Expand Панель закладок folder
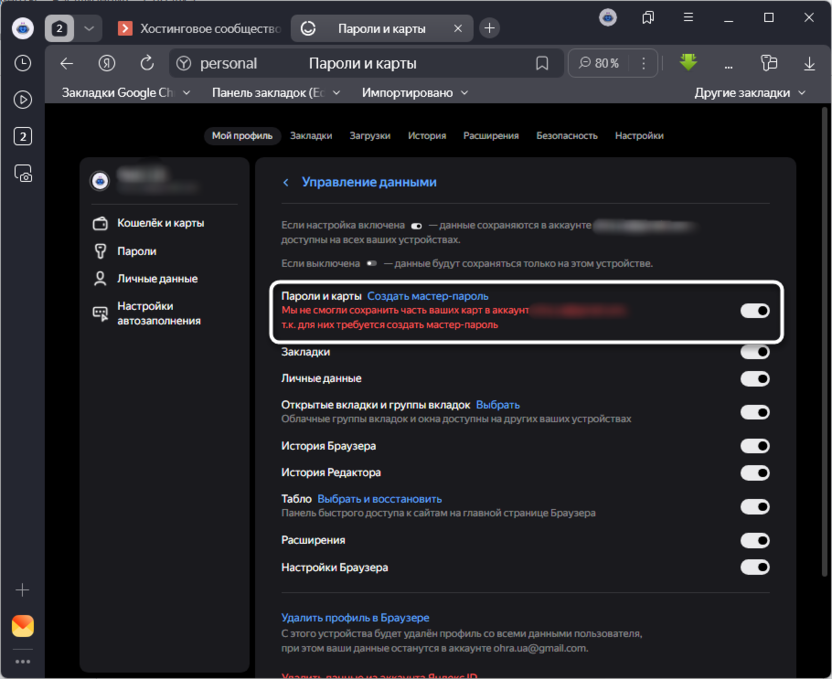 pyautogui.click(x=276, y=93)
